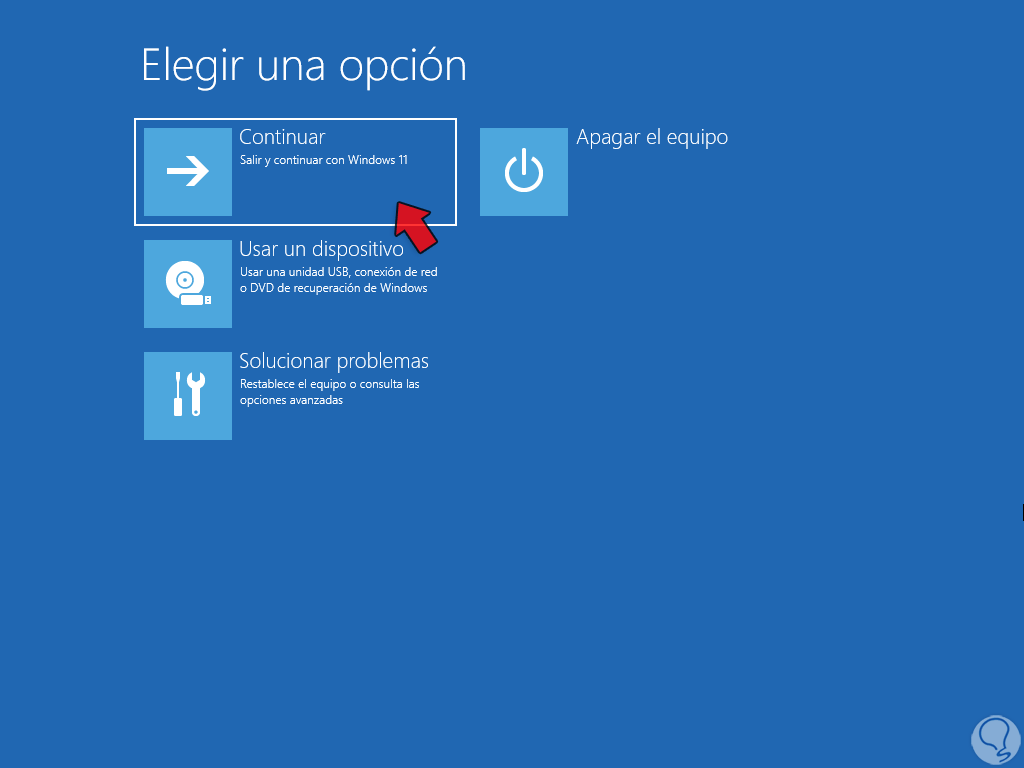Open the 'Usar un dispositivo' option title
The image size is (1024, 768).
click(x=321, y=249)
